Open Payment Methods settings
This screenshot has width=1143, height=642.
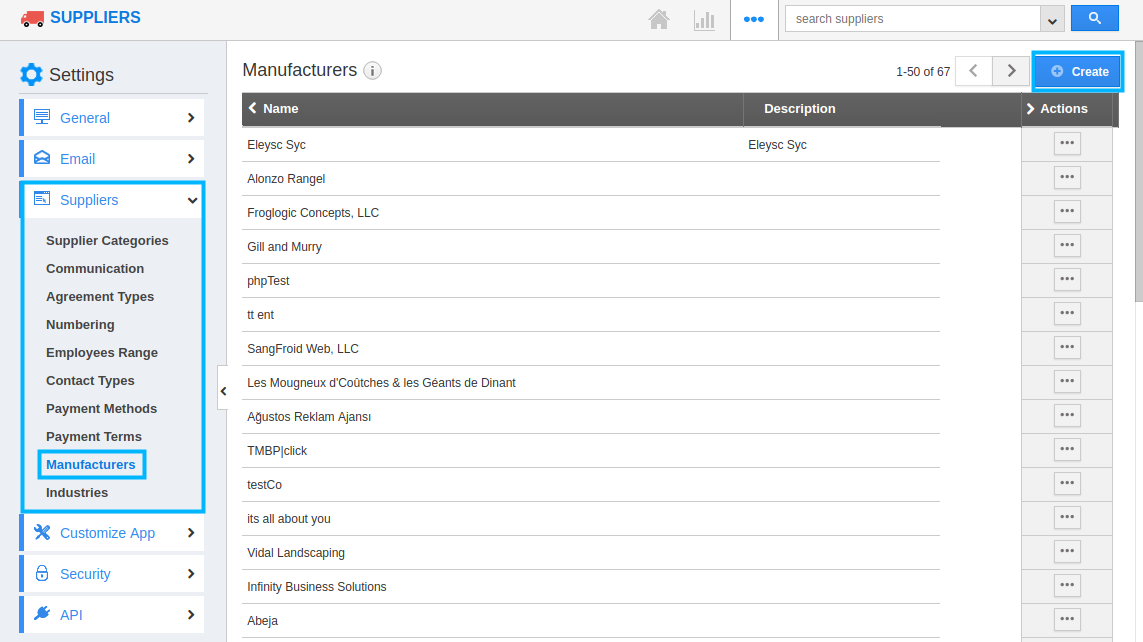101,409
